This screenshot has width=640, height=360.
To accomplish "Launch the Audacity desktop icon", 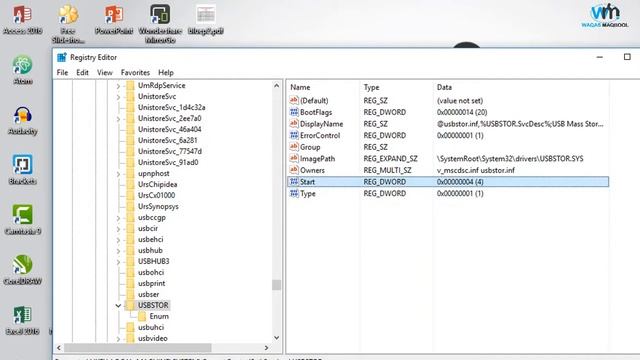I will [22, 120].
